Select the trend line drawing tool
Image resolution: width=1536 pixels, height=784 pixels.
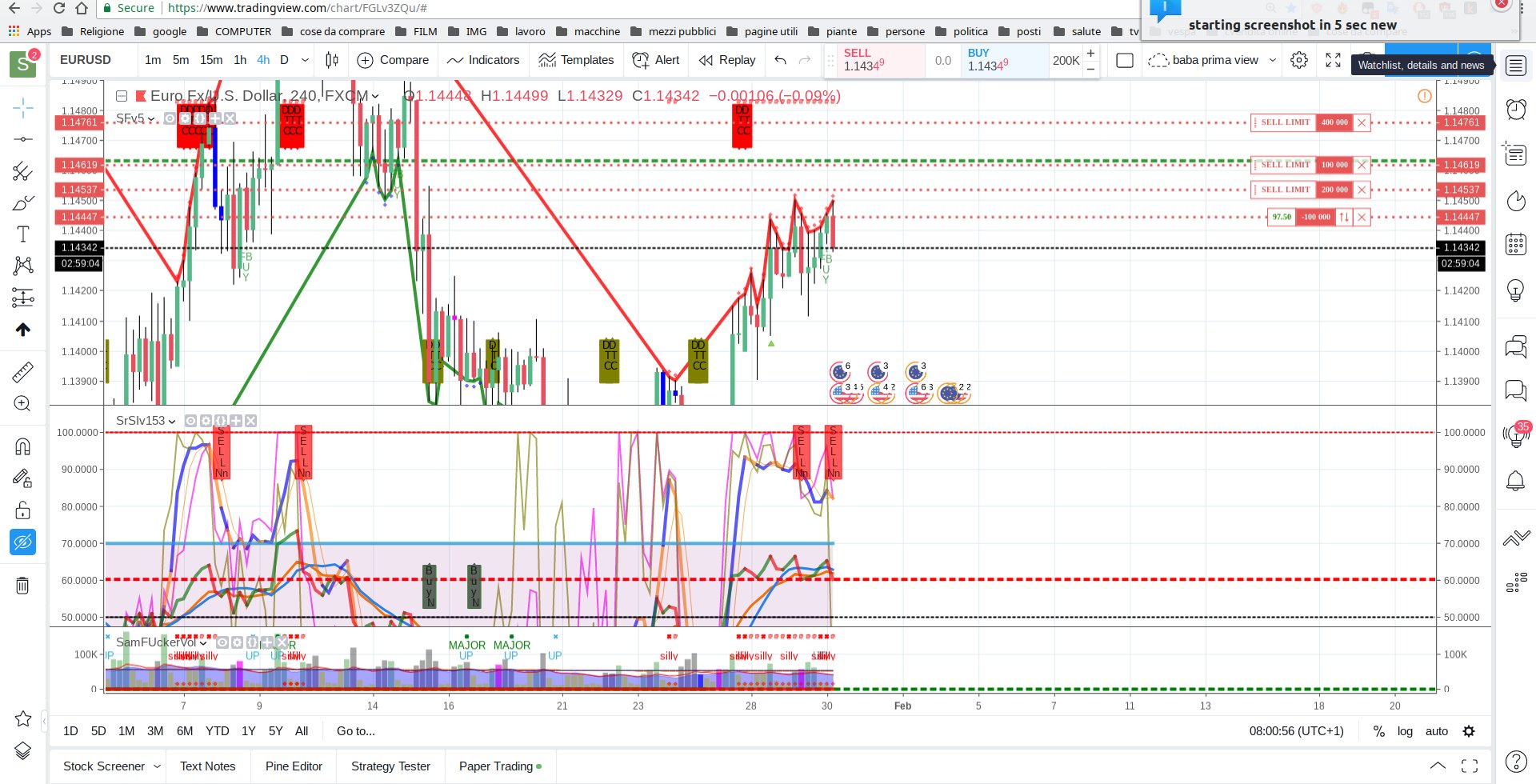[23, 139]
